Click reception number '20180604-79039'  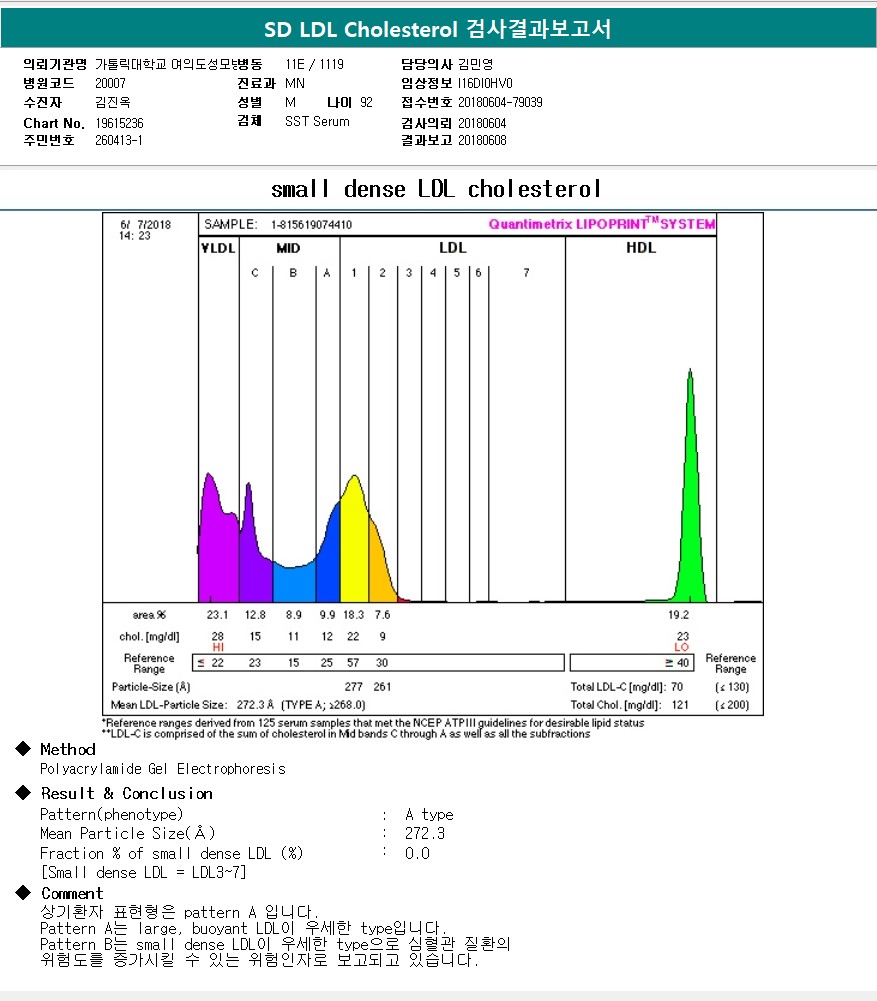click(500, 102)
